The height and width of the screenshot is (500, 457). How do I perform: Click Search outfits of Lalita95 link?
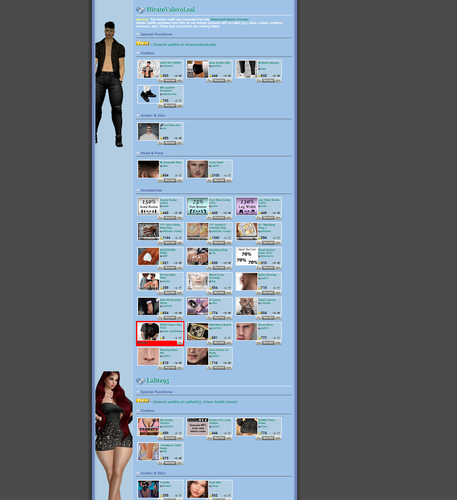[x=177, y=402]
